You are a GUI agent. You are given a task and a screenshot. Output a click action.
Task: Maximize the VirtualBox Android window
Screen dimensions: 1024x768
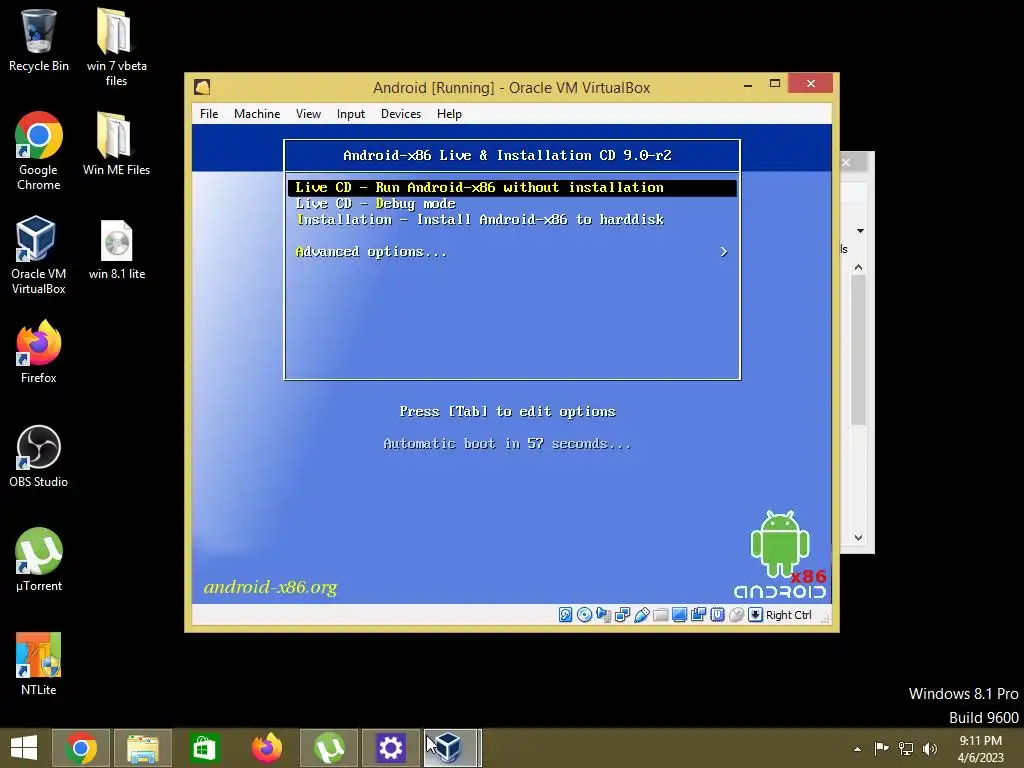[x=775, y=84]
